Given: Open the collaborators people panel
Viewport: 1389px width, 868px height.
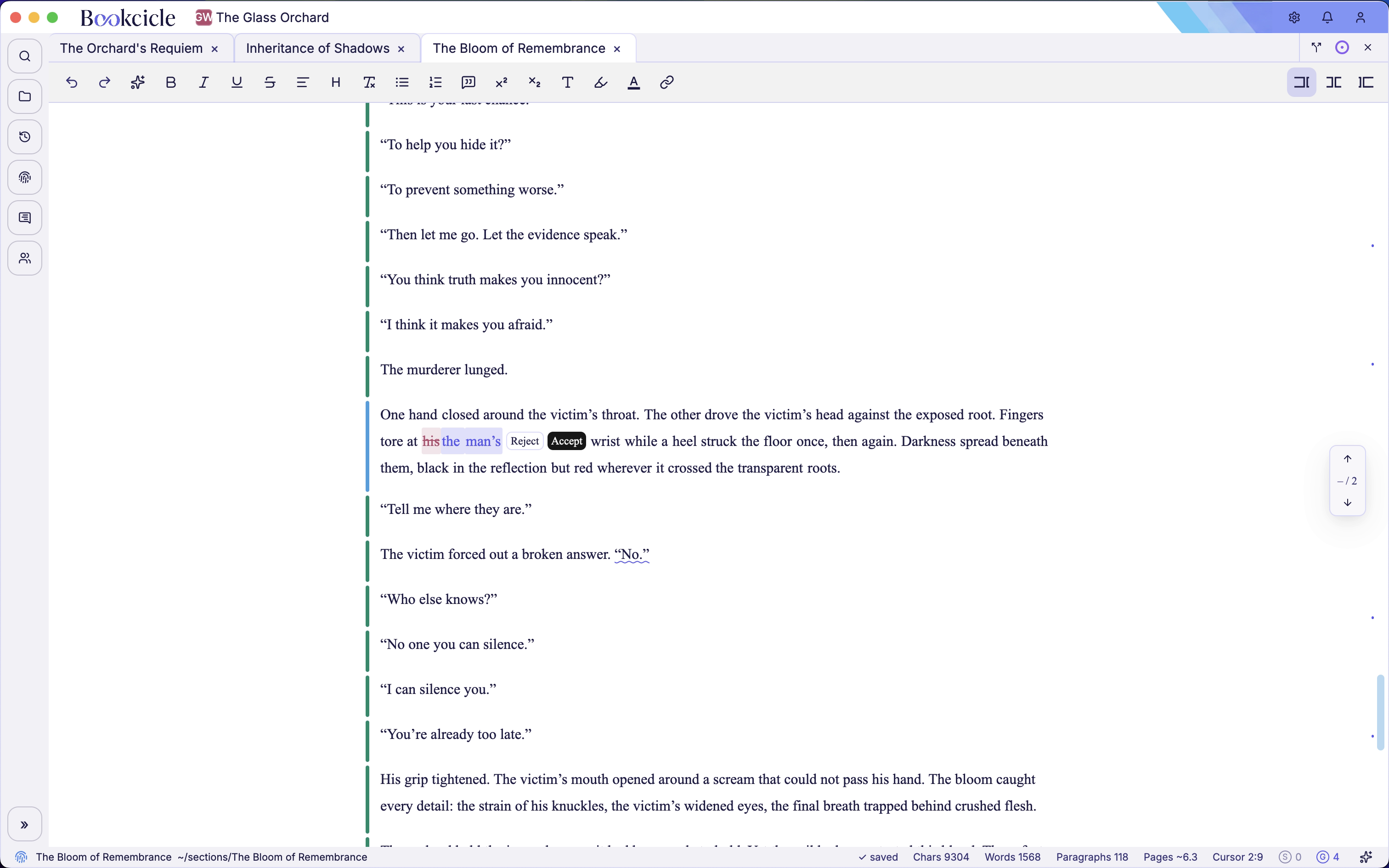Looking at the screenshot, I should pyautogui.click(x=25, y=258).
